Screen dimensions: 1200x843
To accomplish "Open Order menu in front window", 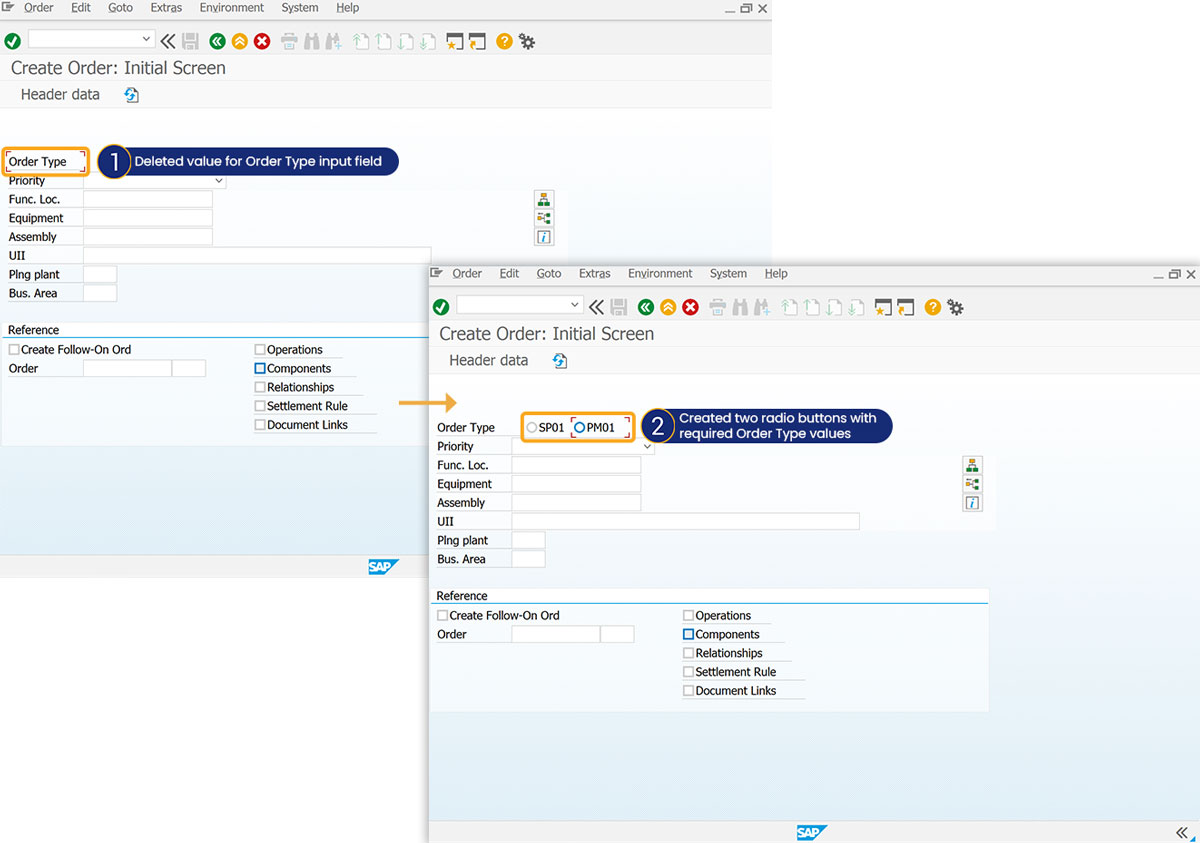I will [x=467, y=274].
